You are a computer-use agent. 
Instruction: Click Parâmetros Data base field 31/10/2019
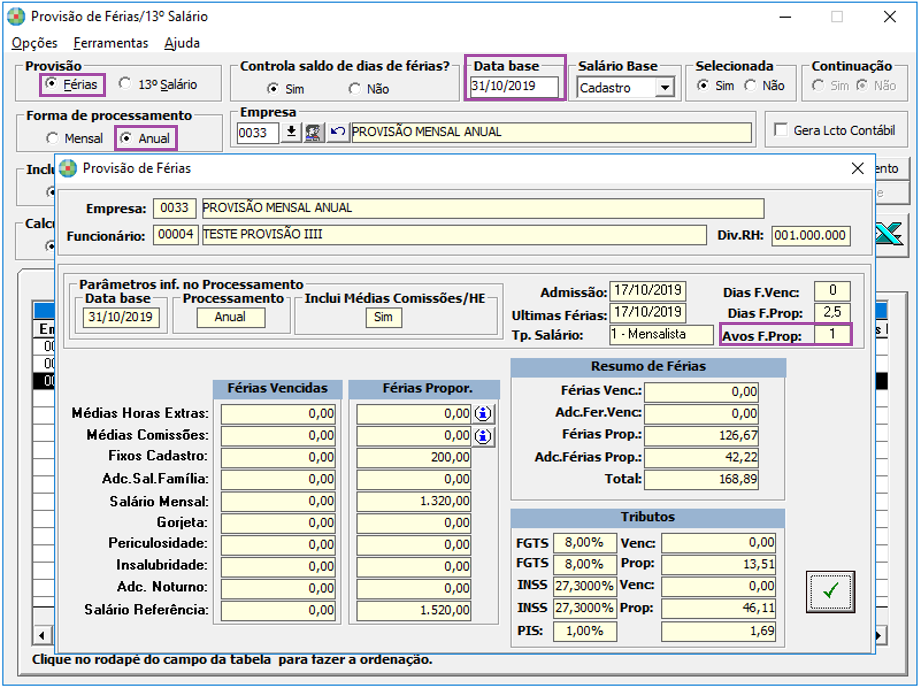click(x=121, y=318)
